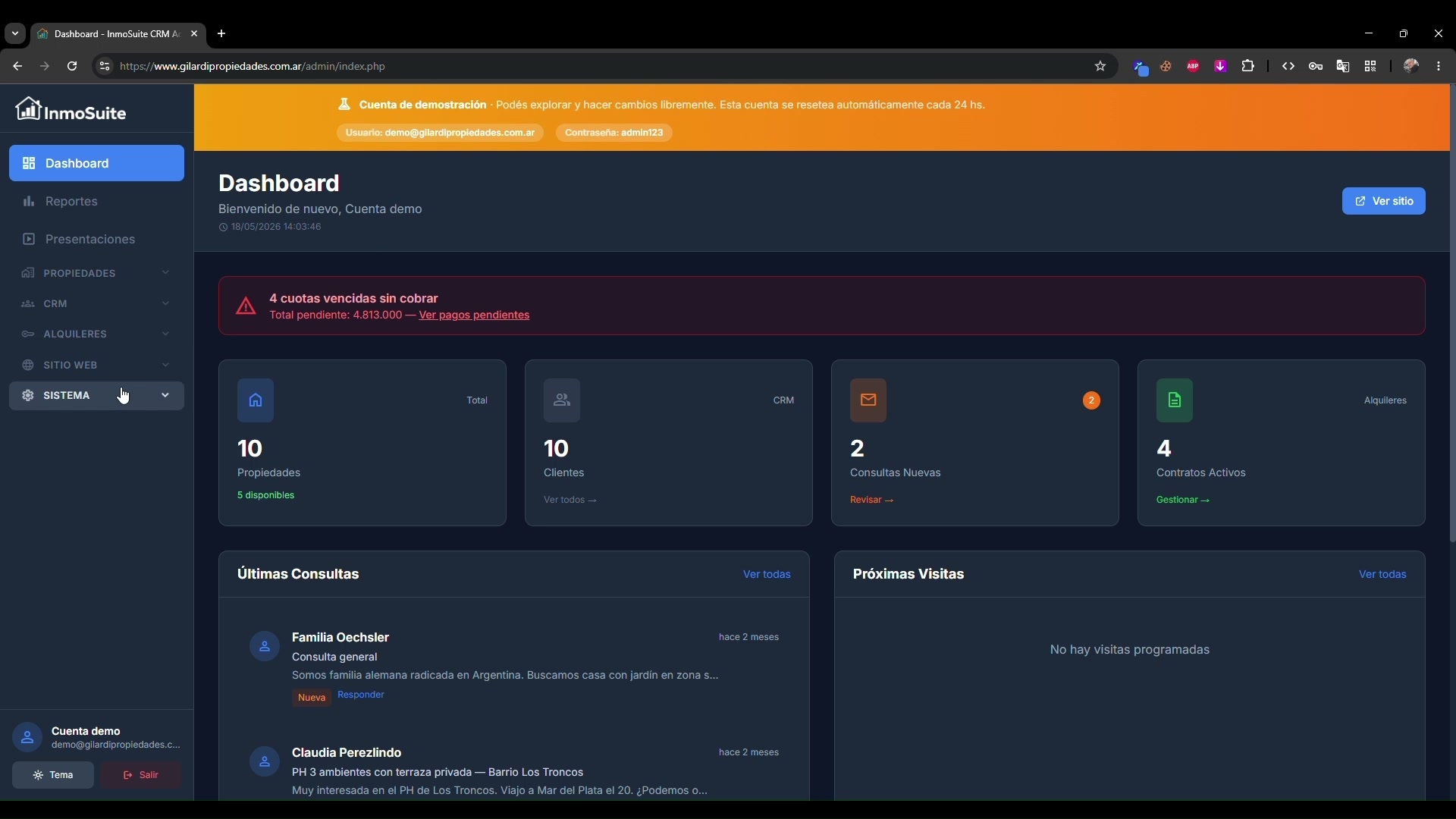Click the Presentaciones play icon
The height and width of the screenshot is (819, 1456).
tap(29, 239)
